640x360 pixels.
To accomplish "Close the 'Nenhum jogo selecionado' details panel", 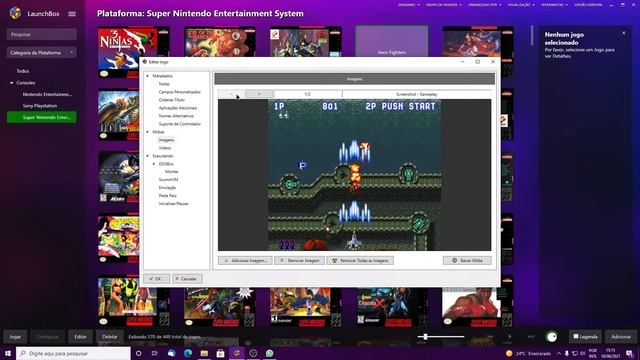I will 624,33.
